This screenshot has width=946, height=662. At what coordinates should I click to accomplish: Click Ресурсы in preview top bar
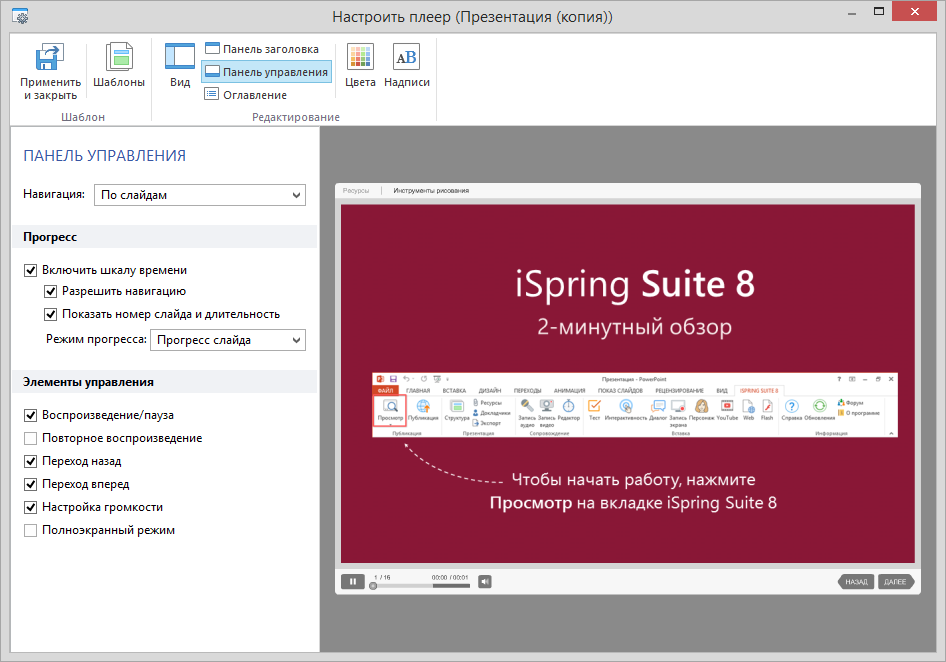click(x=356, y=191)
